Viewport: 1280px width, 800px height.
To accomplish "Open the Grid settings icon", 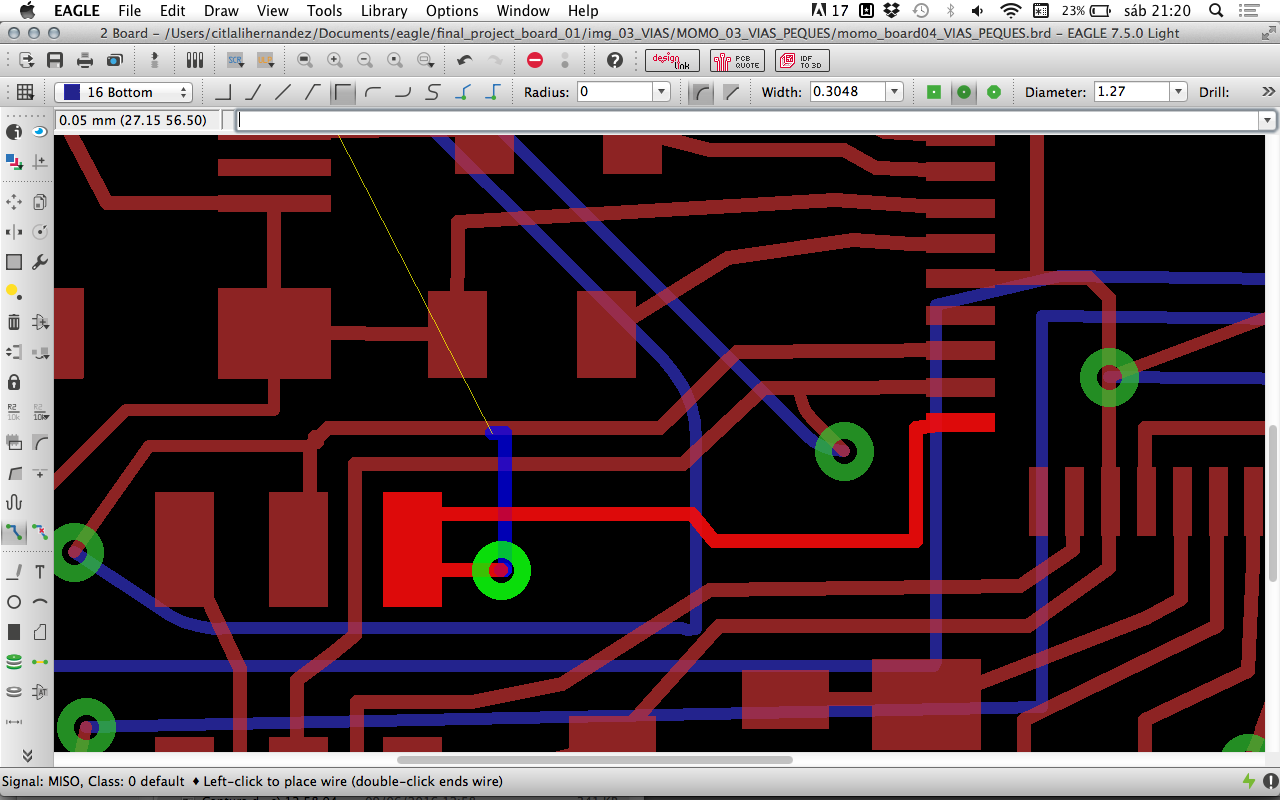I will [x=25, y=92].
